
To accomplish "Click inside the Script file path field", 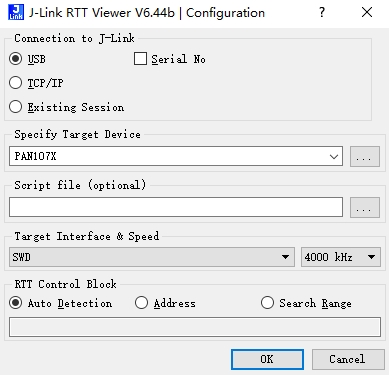I will click(176, 207).
